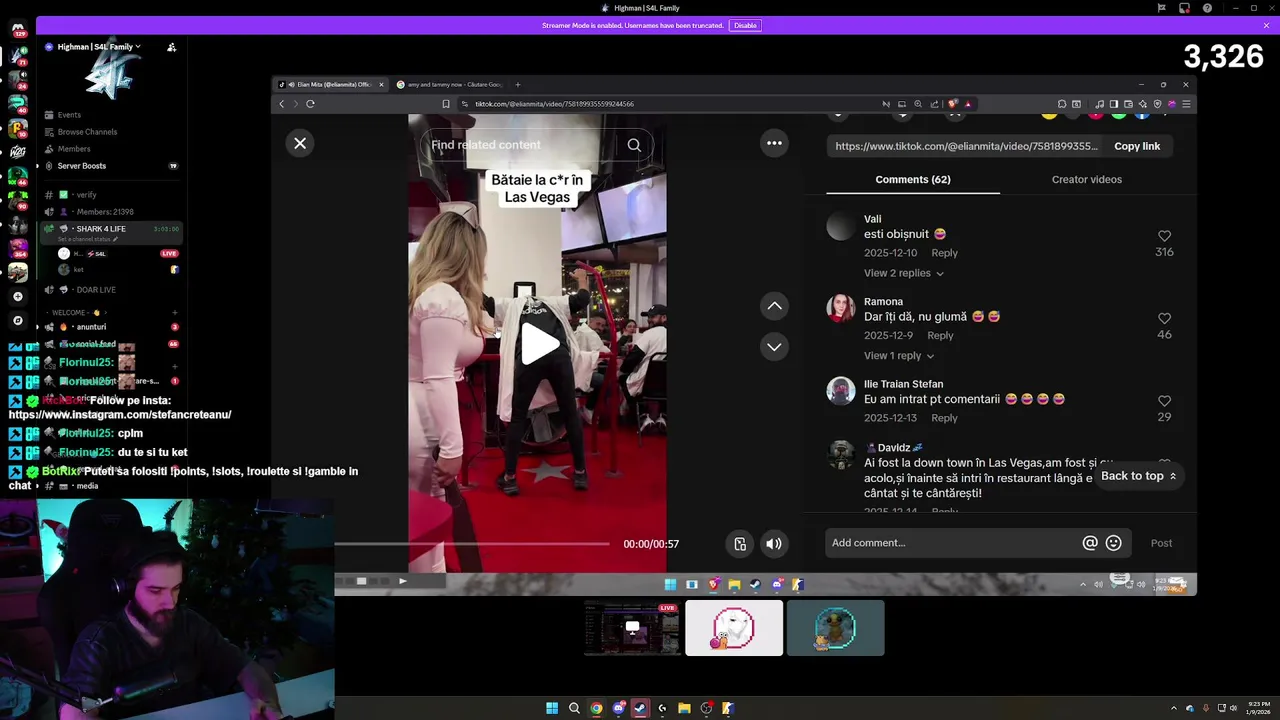Like Ramona's comment

click(1164, 318)
